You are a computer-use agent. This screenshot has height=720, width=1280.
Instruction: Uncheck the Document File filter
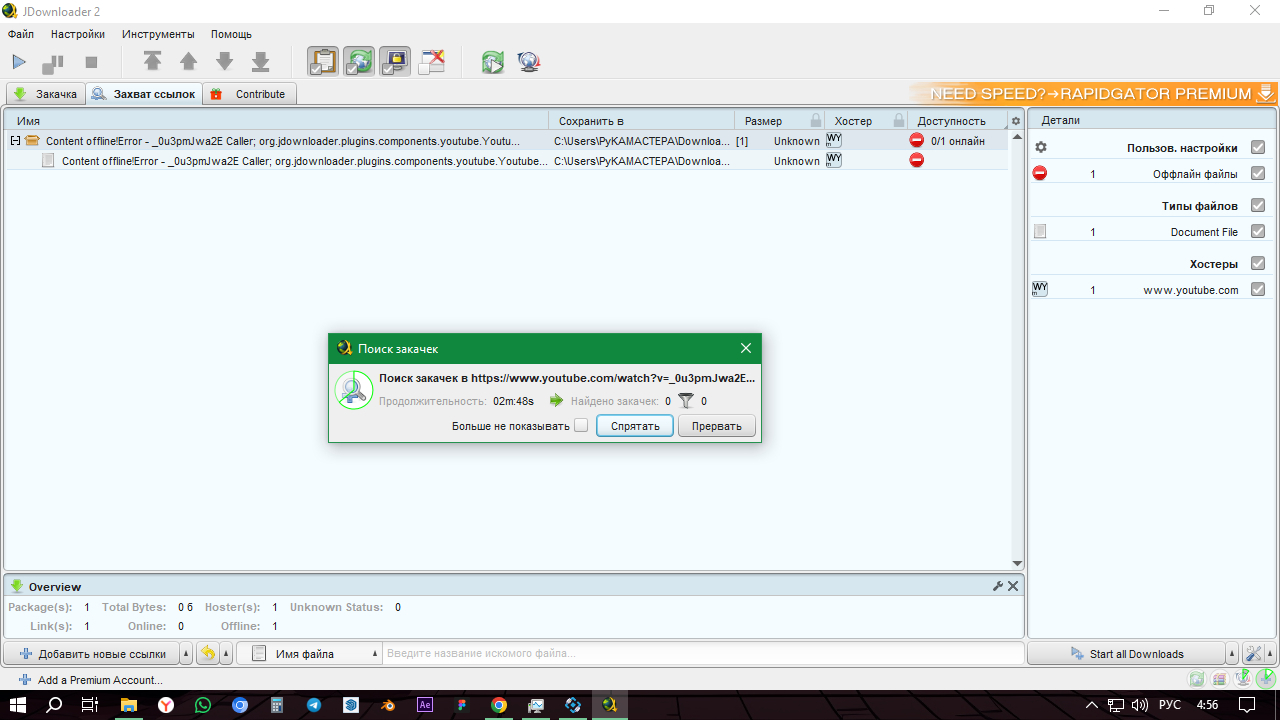(x=1258, y=232)
